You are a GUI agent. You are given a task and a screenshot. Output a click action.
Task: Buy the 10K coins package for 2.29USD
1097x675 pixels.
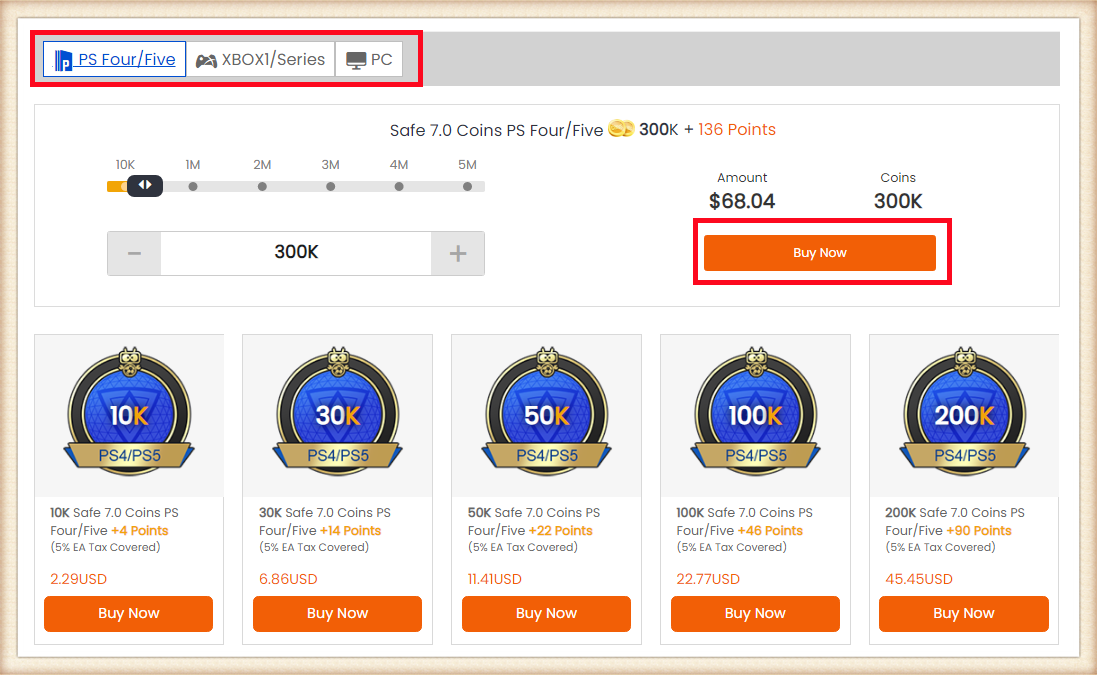129,613
